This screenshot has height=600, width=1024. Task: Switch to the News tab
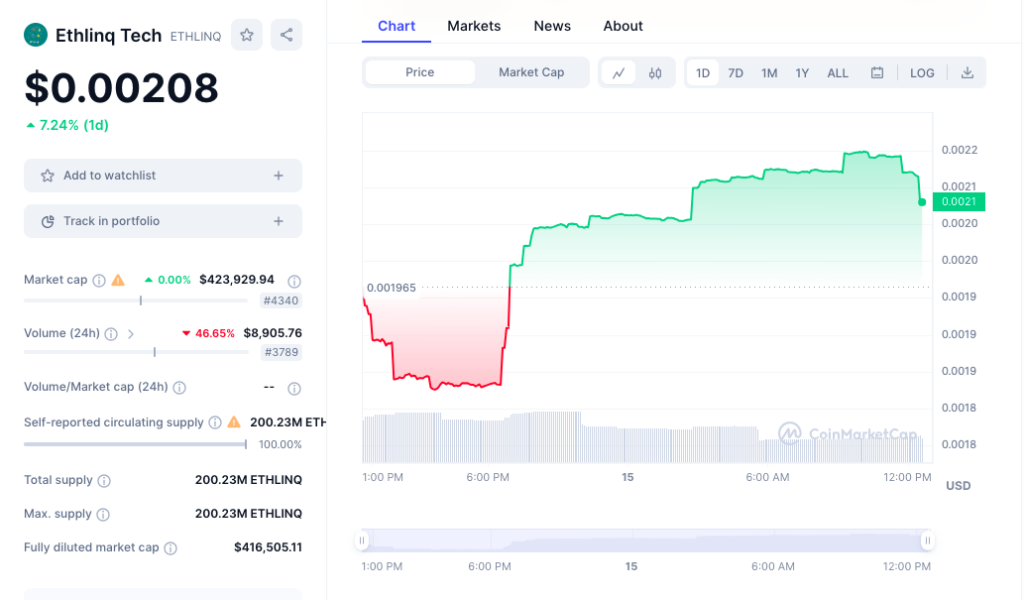click(552, 26)
